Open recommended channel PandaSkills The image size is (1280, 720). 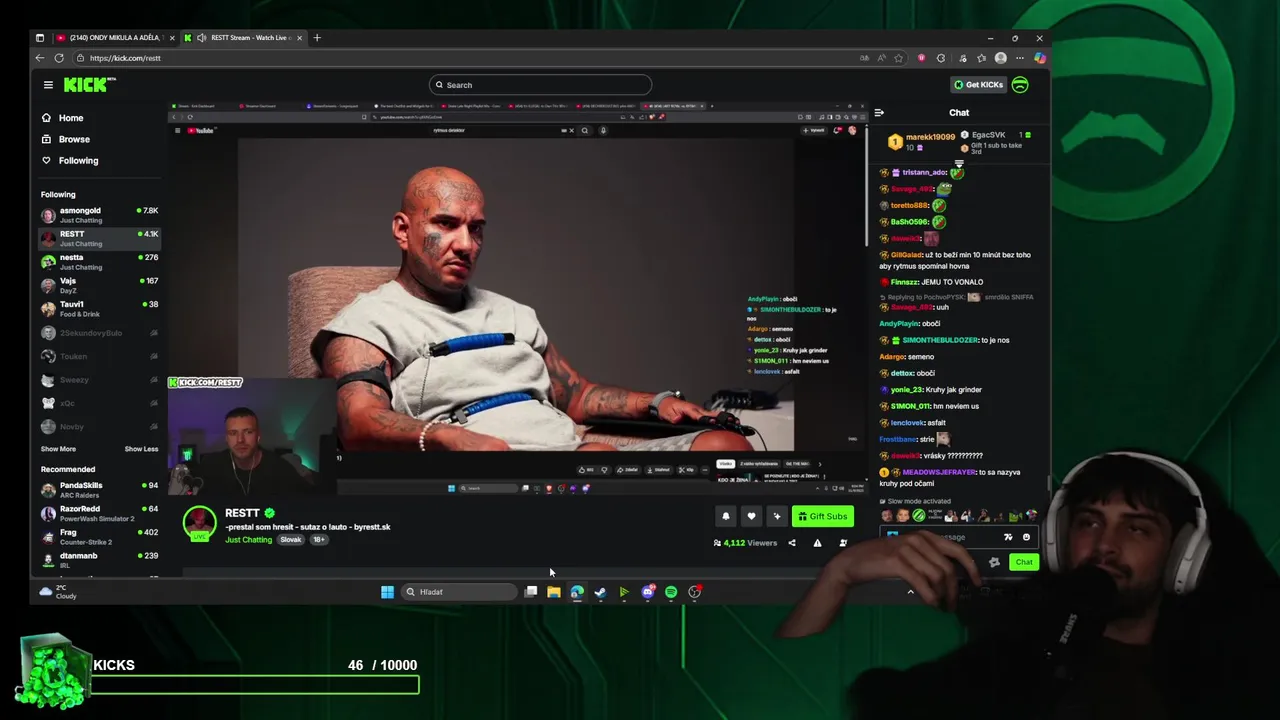tap(99, 490)
